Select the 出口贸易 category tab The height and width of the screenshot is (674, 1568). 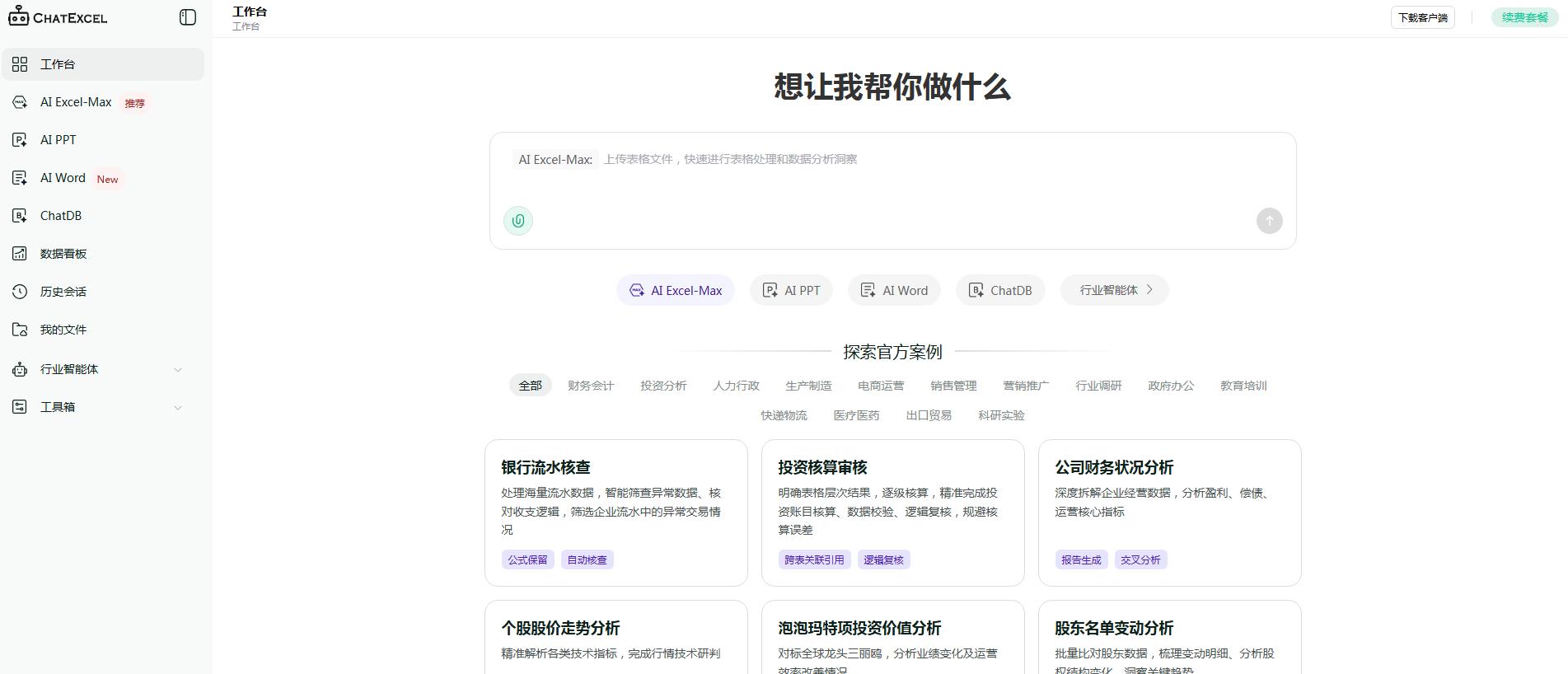coord(929,415)
